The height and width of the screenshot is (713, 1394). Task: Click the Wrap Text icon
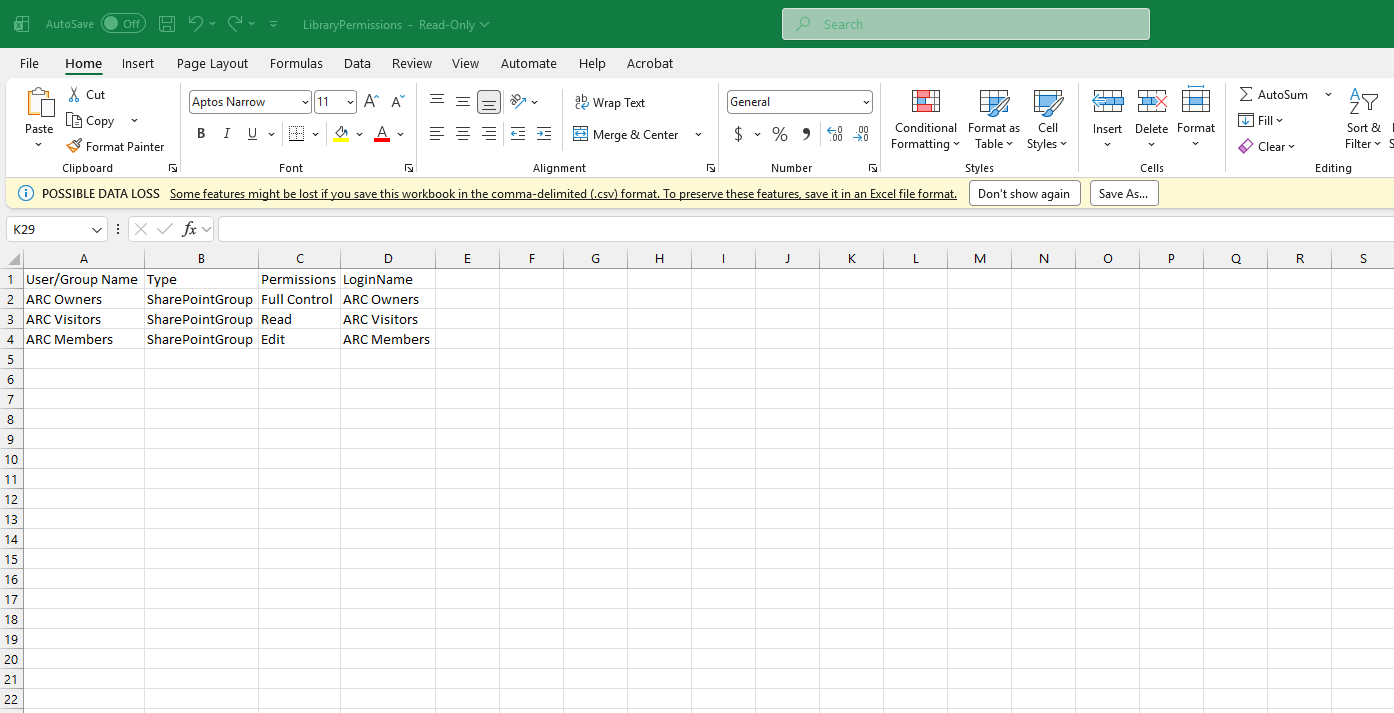tap(582, 102)
